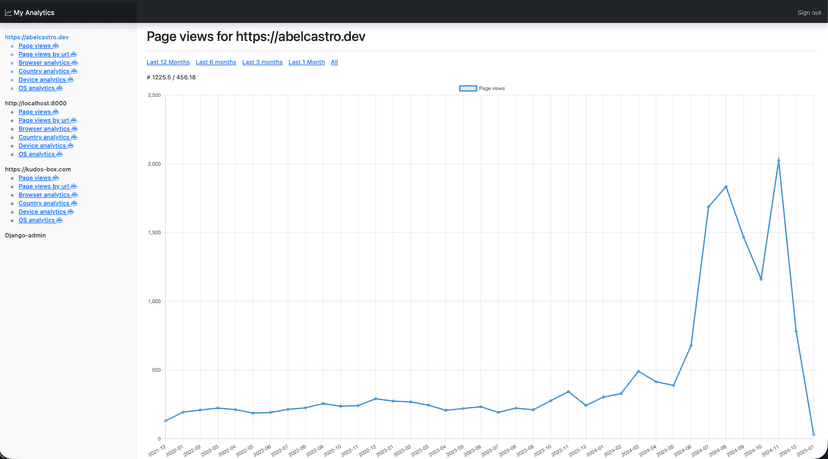Image resolution: width=828 pixels, height=459 pixels.
Task: Click the My Analytics chart logo icon
Action: 8,13
